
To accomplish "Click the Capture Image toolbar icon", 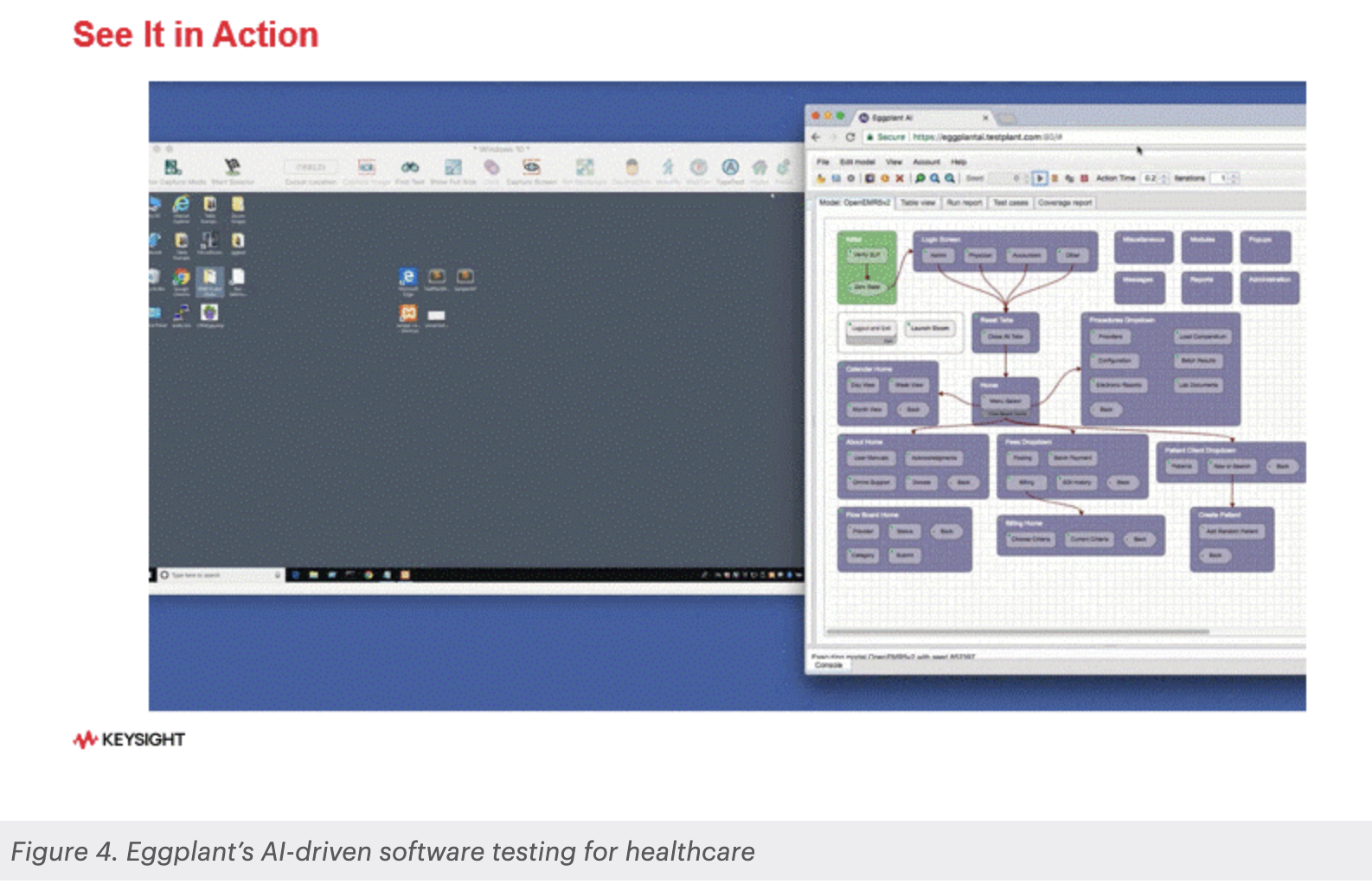I will 367,166.
